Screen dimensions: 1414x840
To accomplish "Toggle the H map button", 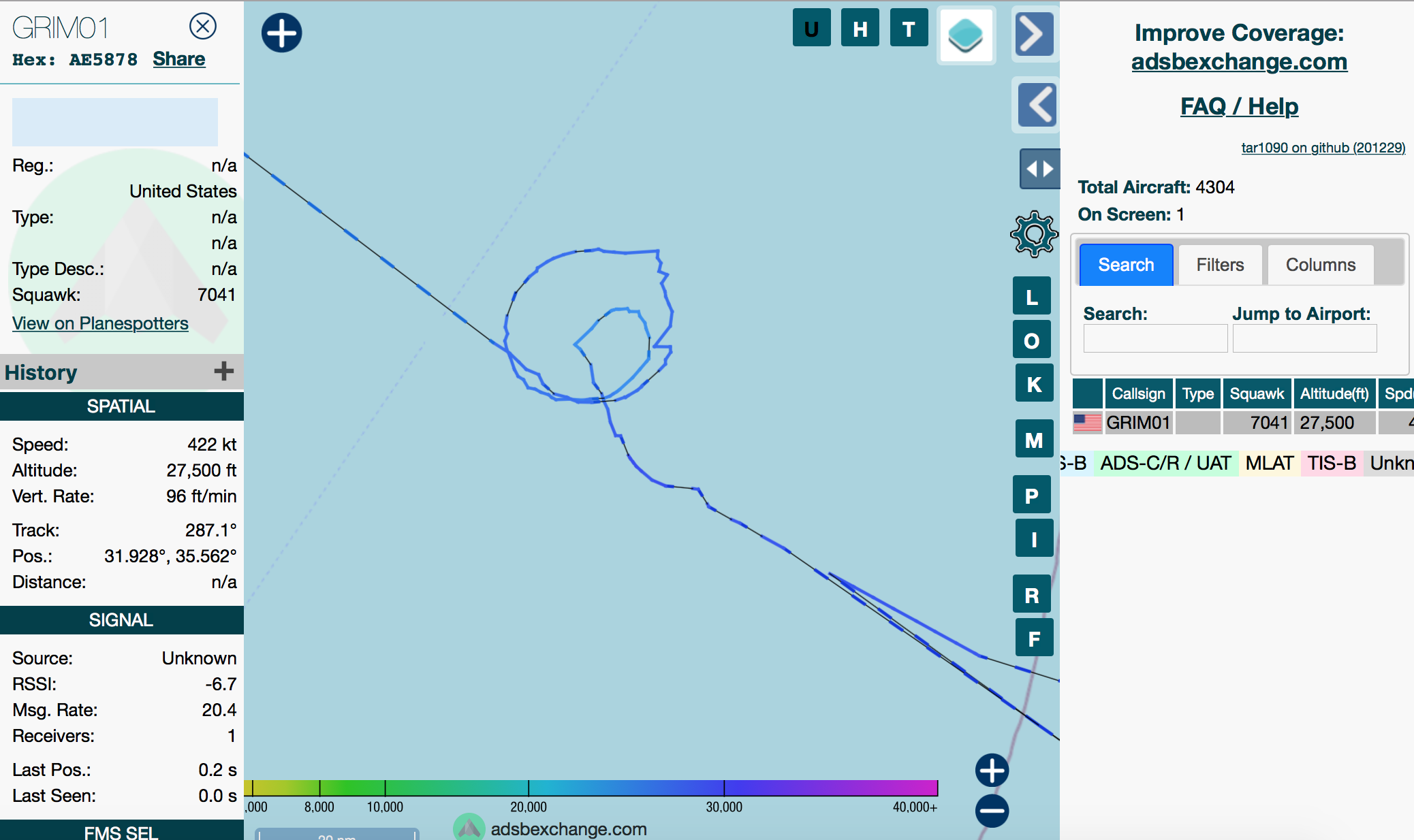I will [x=860, y=29].
